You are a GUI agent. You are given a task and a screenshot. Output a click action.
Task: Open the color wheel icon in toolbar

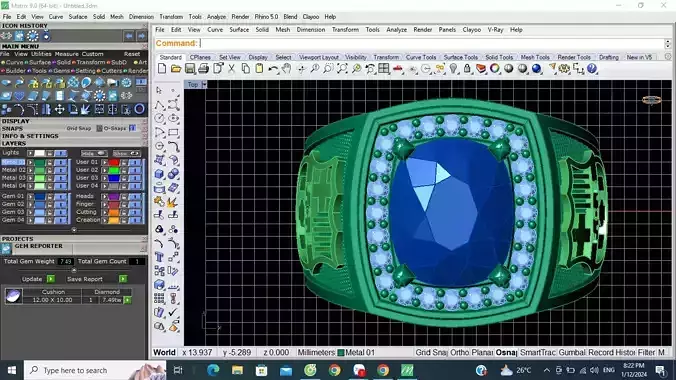pos(494,69)
